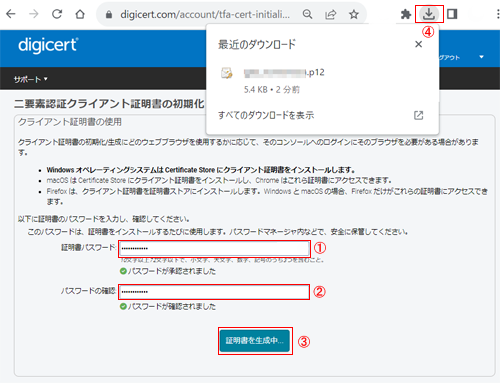The height and width of the screenshot is (383, 500).
Task: Click the 以下に証明書のパスワードを入力し line
Action: click(104, 219)
